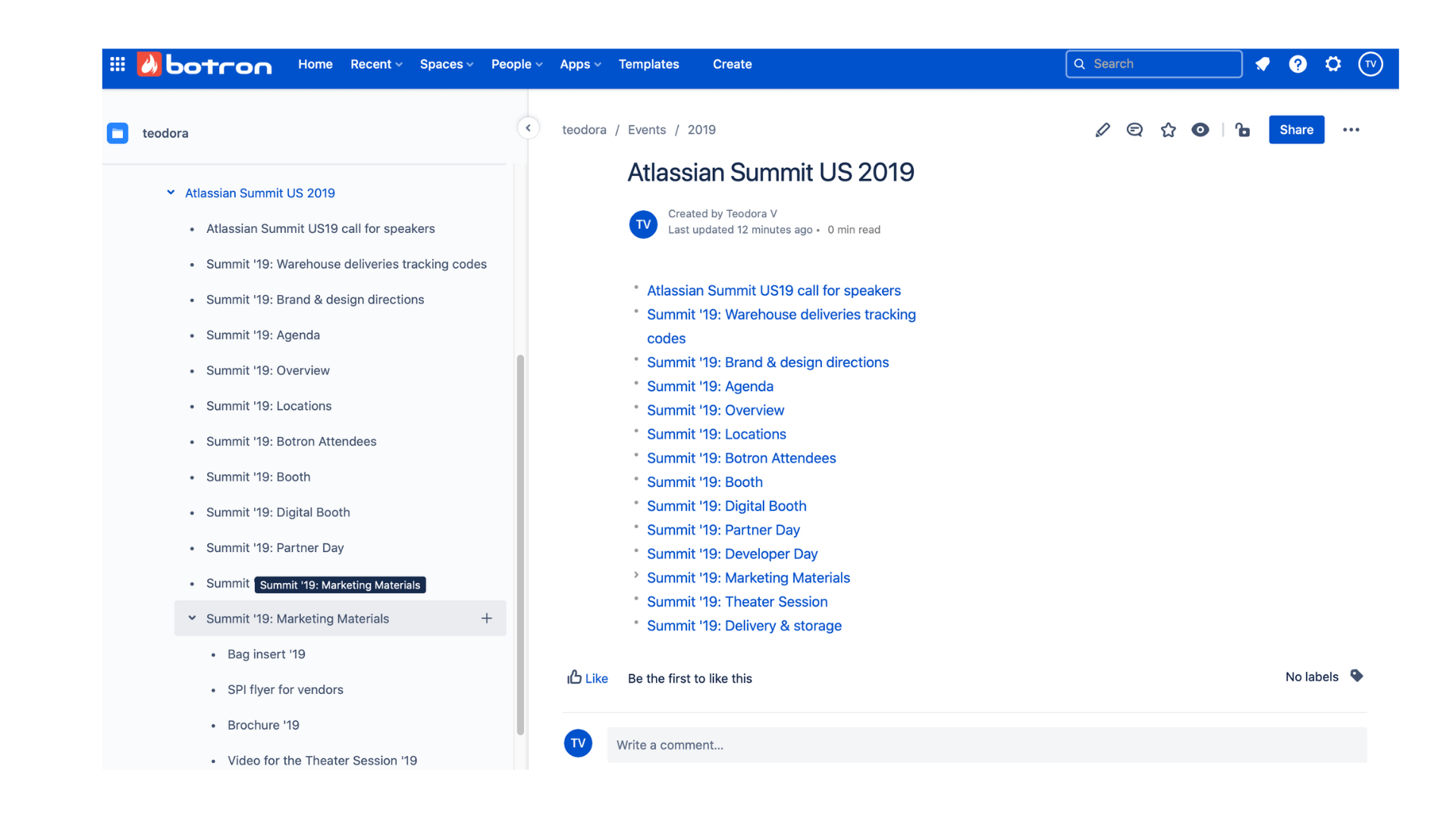Open call for speakers page in sidebar

[321, 228]
